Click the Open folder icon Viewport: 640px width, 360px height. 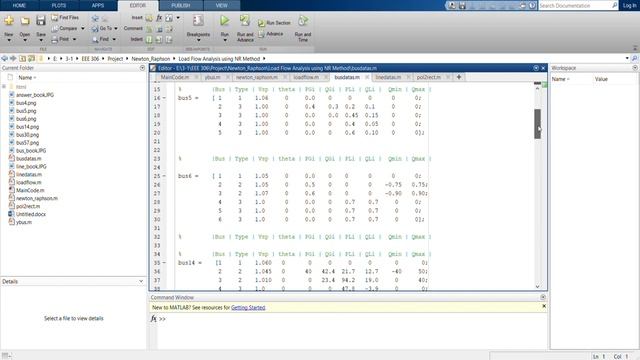(25, 21)
